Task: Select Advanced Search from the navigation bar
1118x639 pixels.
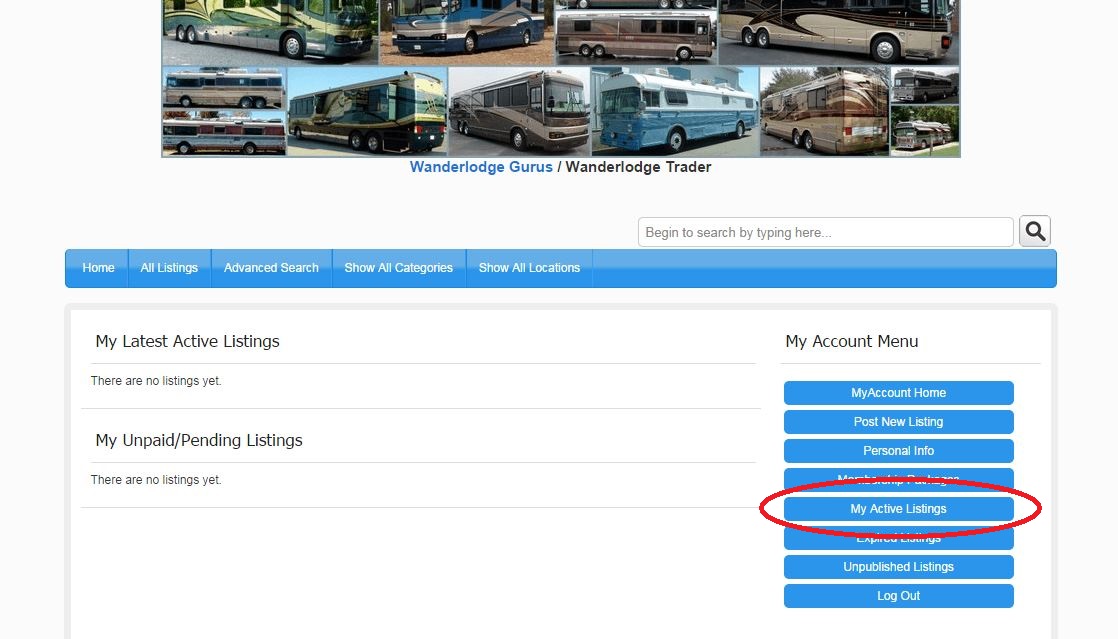Action: point(271,268)
